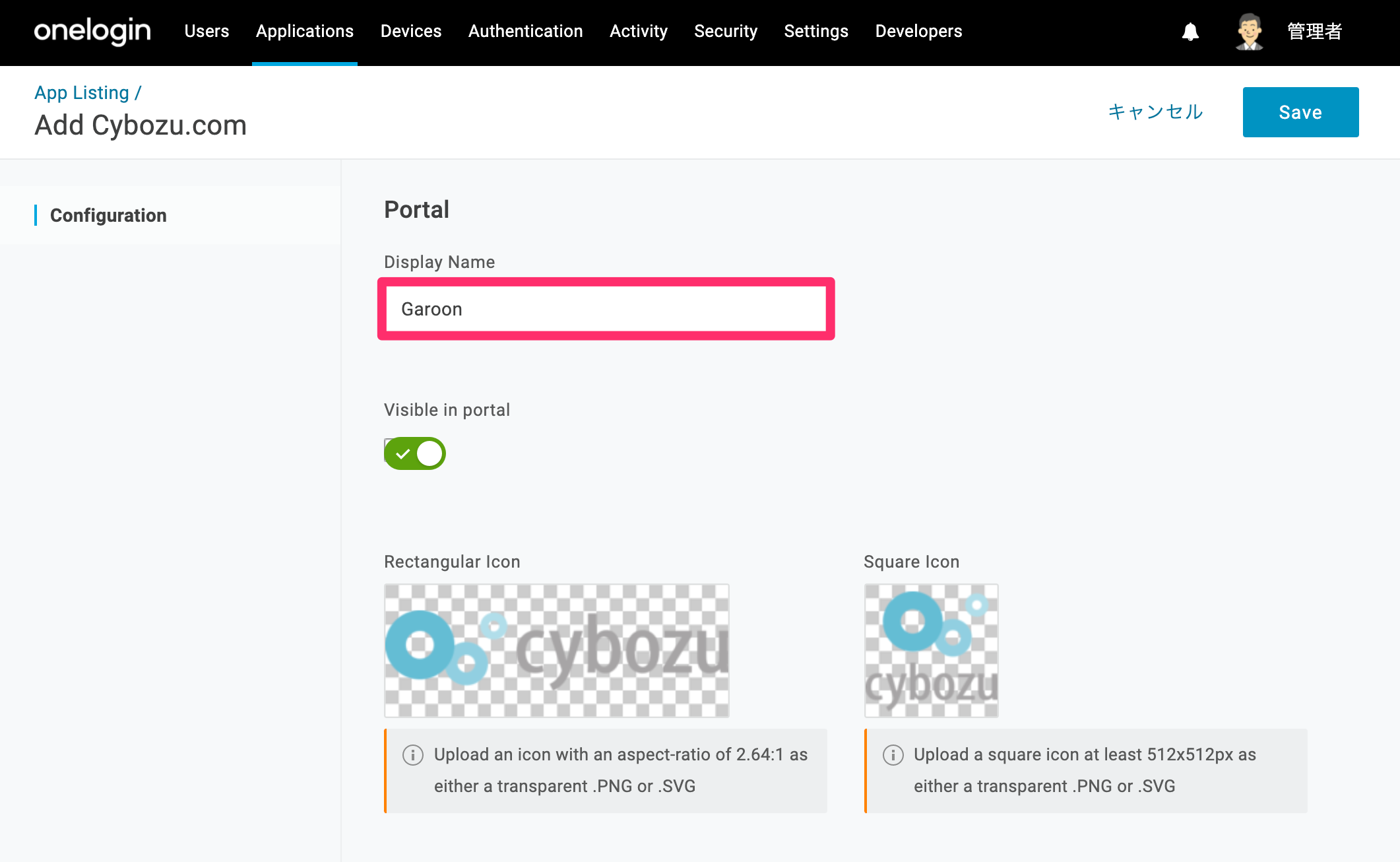Open the 管理者 account menu

tap(1315, 31)
